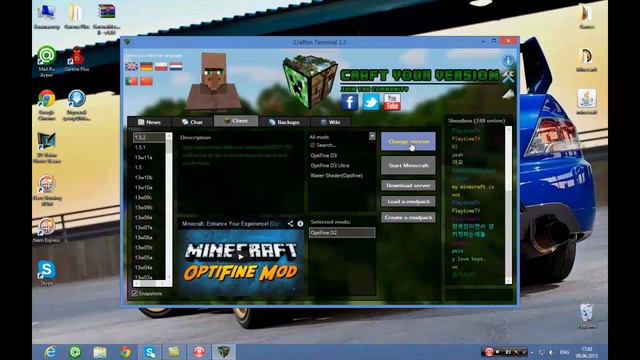Select the Portuguese flag language
The image size is (640, 360).
click(131, 81)
